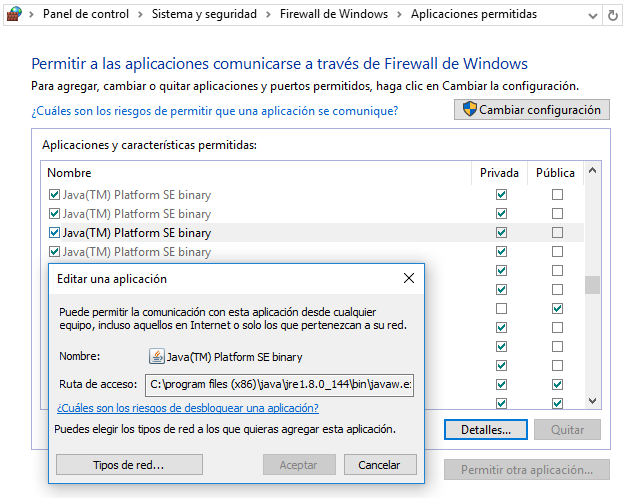Close the Editar una aplicación dialog
633x498 pixels.
[409, 278]
